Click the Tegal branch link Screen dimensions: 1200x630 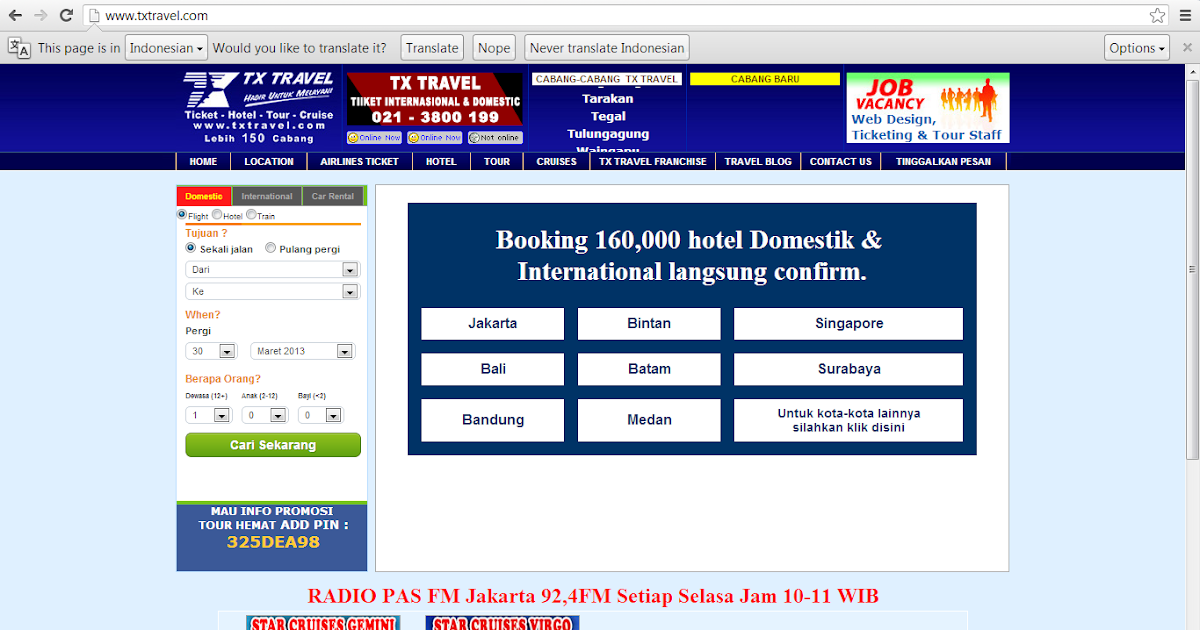[x=608, y=116]
